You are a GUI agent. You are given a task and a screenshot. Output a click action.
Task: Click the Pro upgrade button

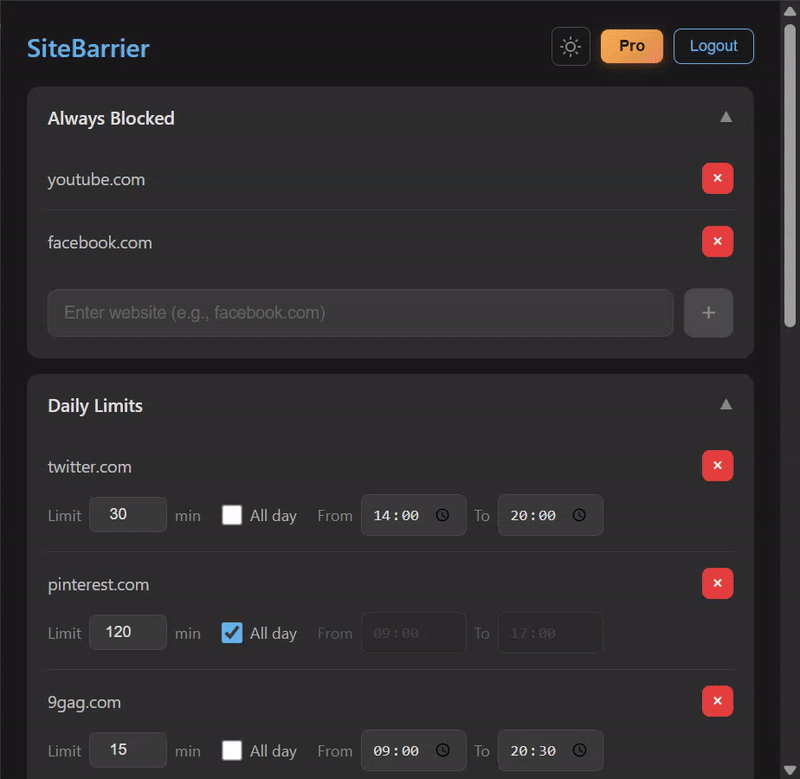click(x=631, y=46)
